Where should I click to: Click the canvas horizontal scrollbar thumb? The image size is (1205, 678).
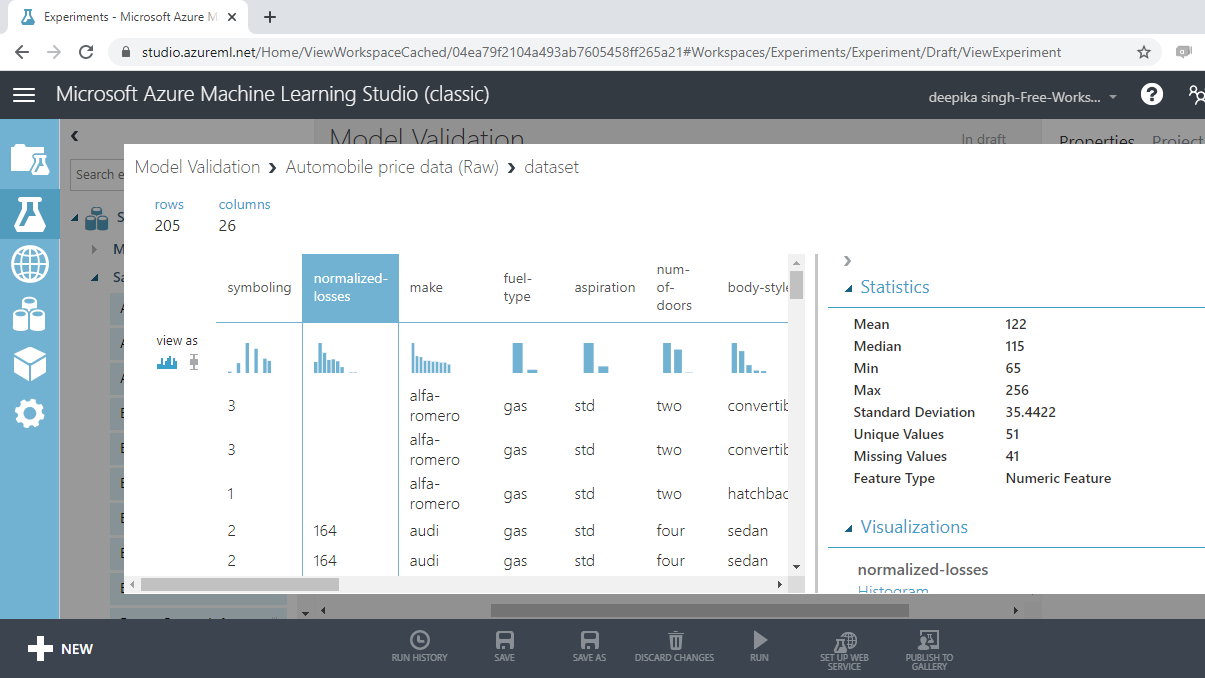[698, 609]
